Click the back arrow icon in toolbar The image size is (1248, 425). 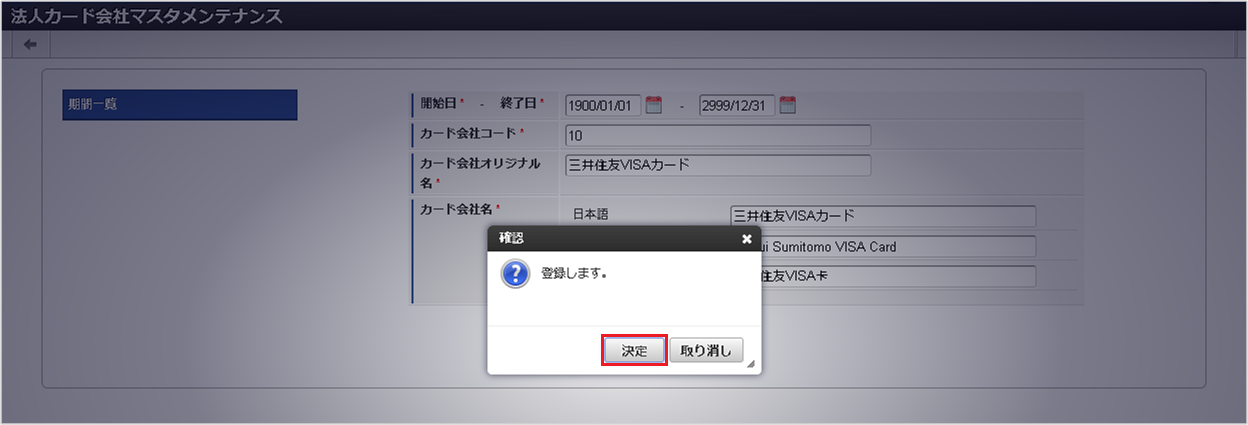pyautogui.click(x=30, y=44)
